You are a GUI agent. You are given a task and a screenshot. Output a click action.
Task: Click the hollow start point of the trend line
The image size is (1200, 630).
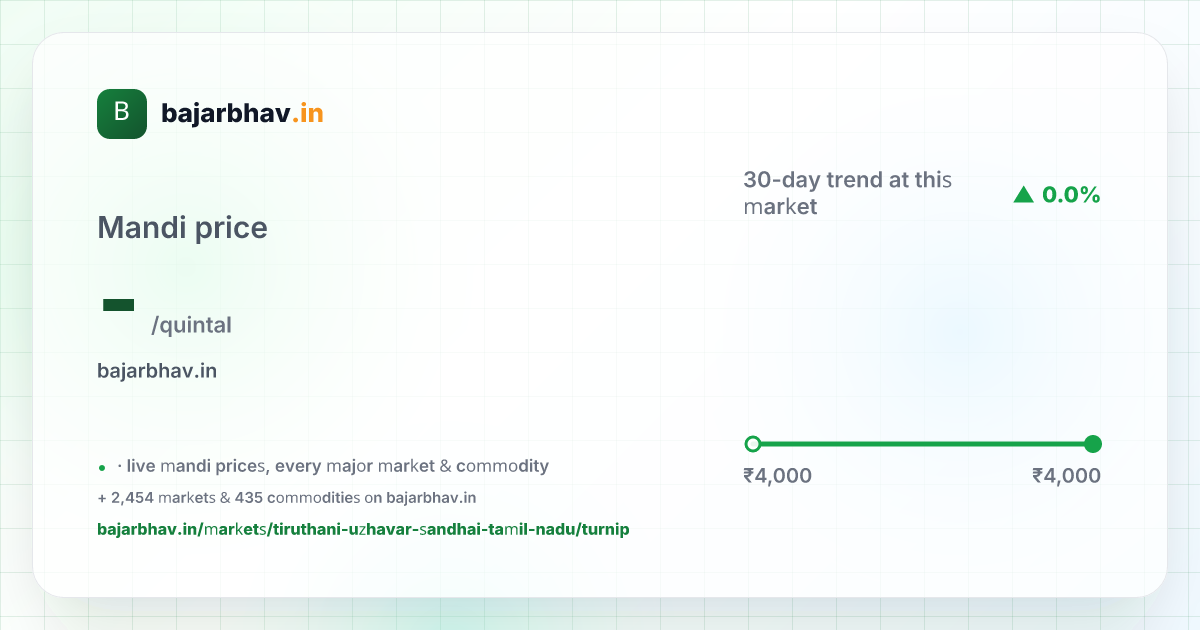[753, 444]
